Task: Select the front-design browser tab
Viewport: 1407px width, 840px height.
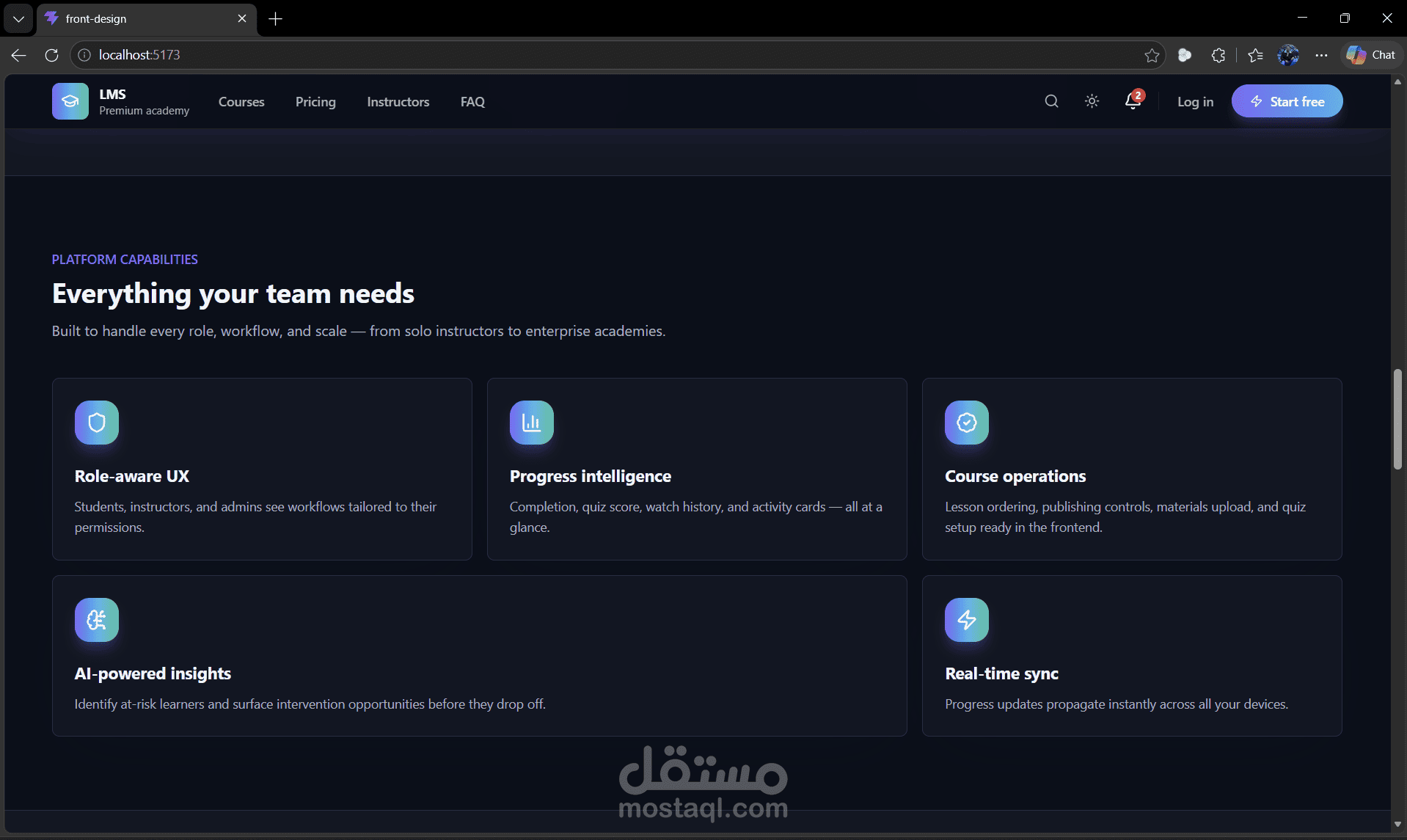Action: coord(147,19)
